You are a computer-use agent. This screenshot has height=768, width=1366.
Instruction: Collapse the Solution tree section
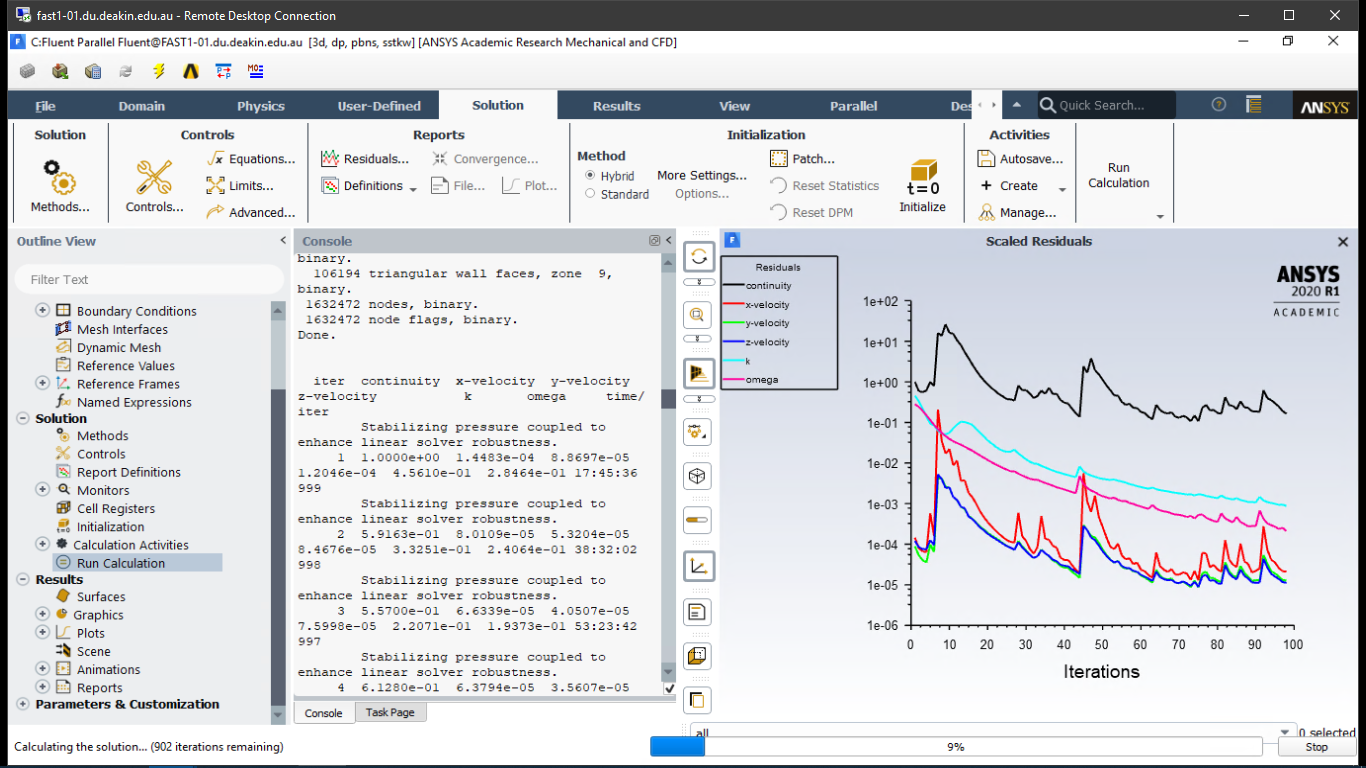pyautogui.click(x=23, y=419)
